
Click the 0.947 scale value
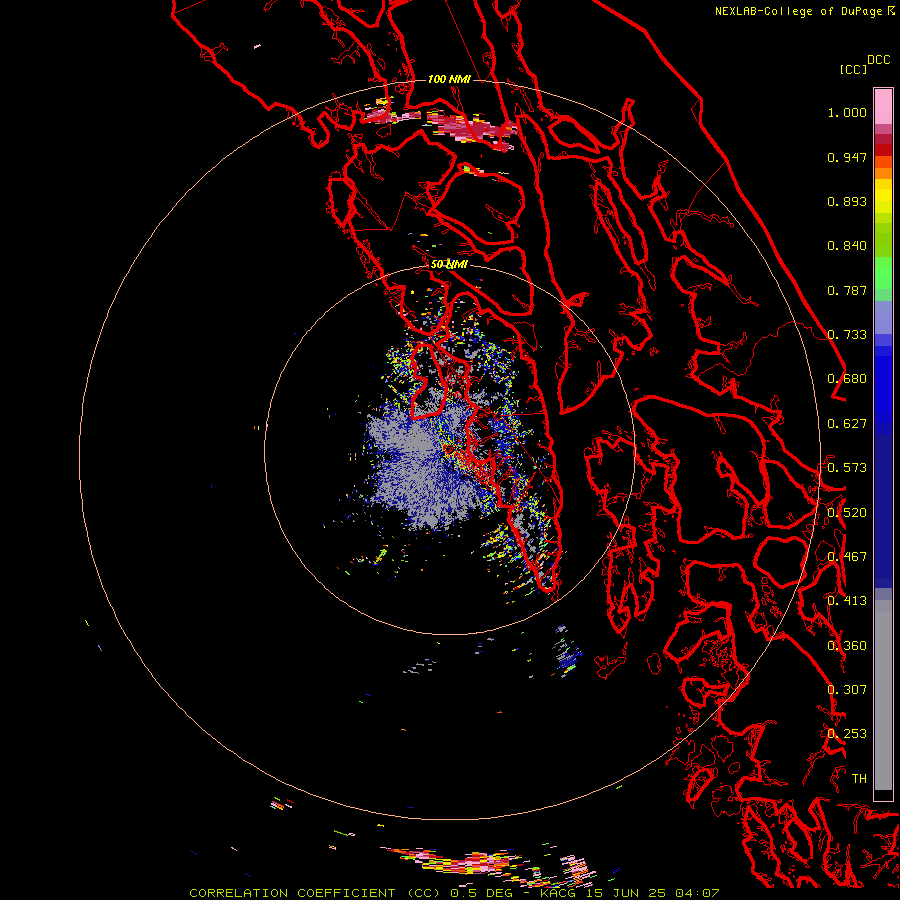847,157
